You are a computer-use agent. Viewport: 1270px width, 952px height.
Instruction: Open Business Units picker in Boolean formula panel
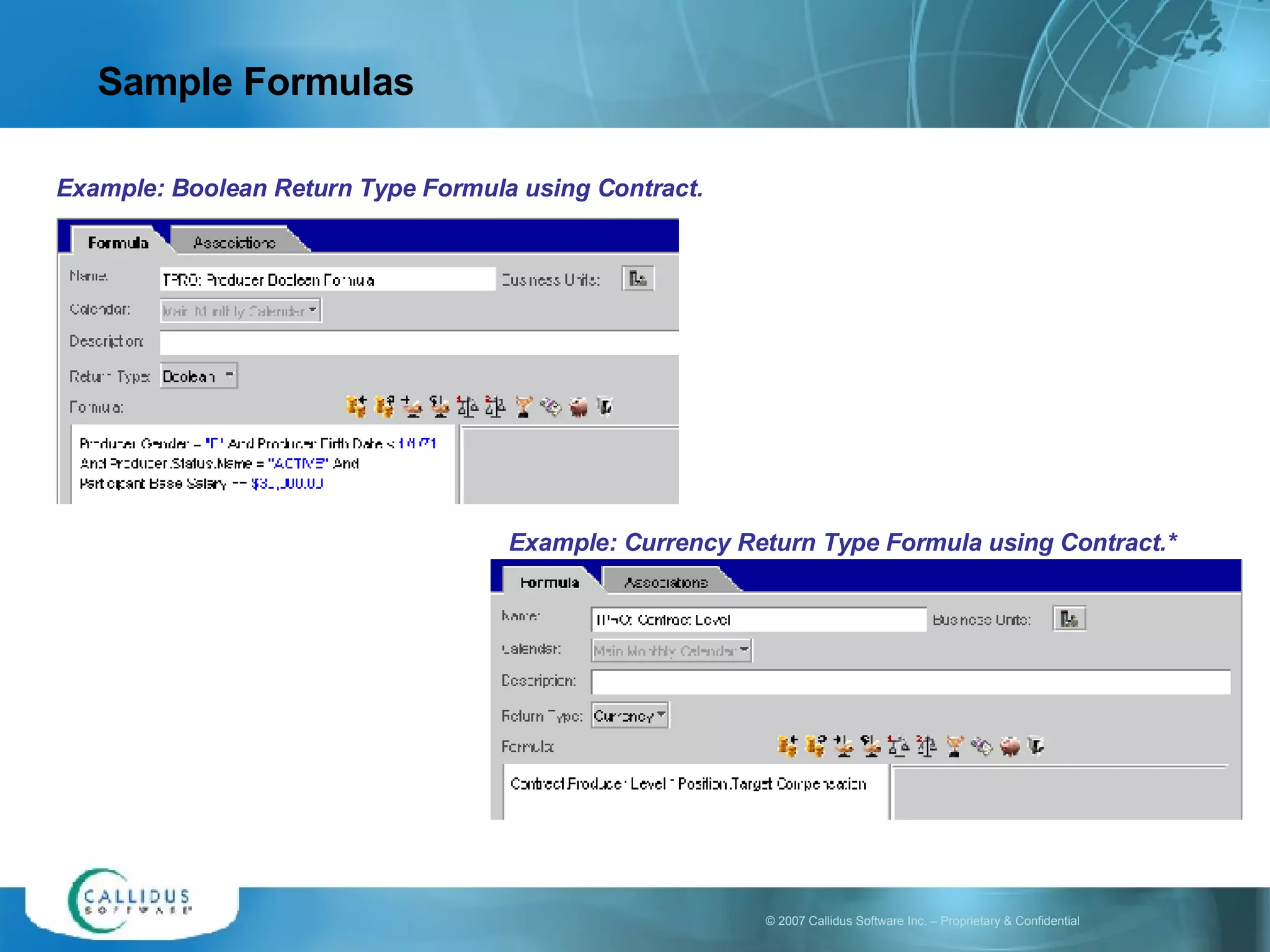tap(638, 279)
